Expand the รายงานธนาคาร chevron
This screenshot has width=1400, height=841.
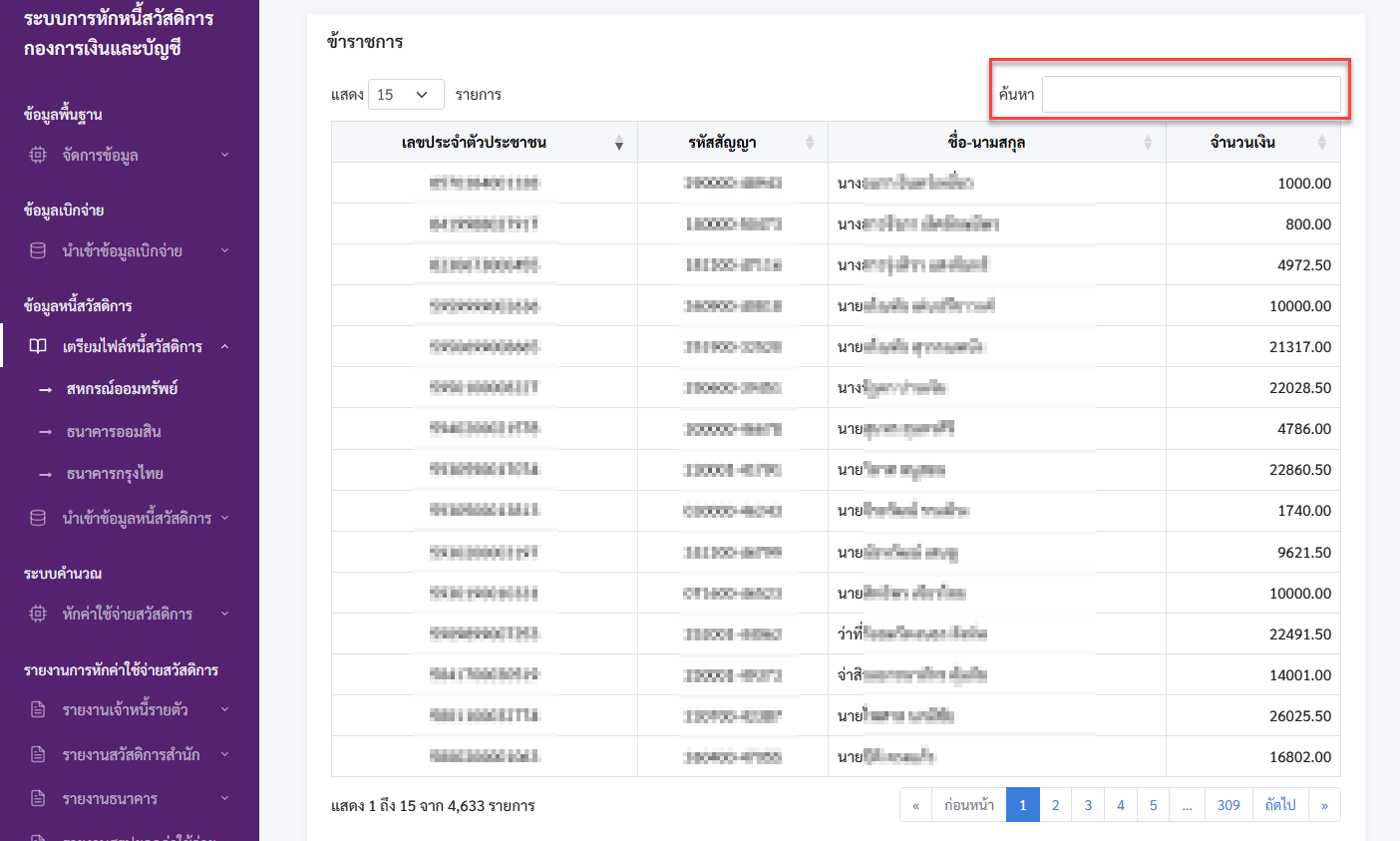[224, 798]
